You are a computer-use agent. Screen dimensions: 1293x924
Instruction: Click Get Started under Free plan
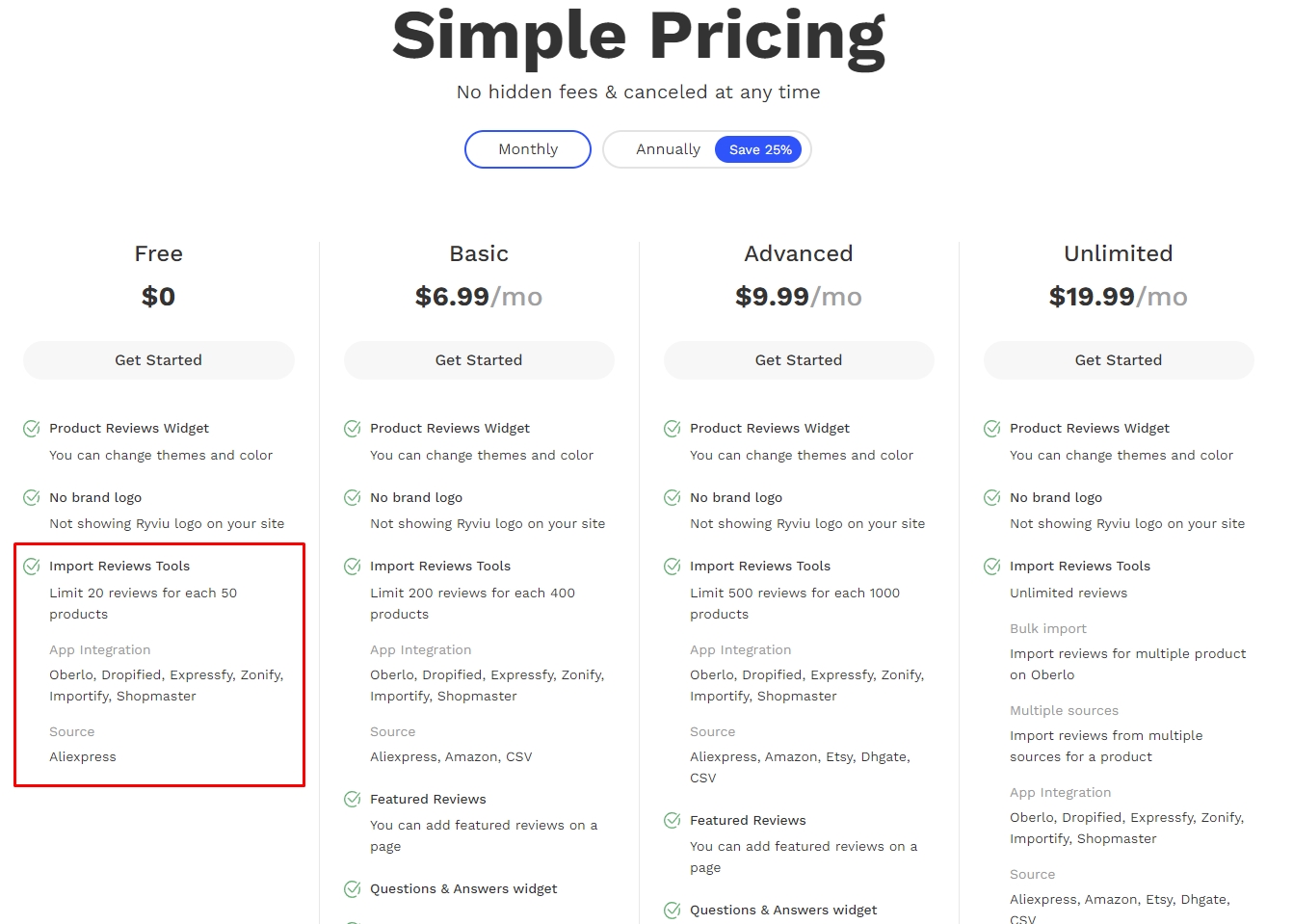pos(159,360)
